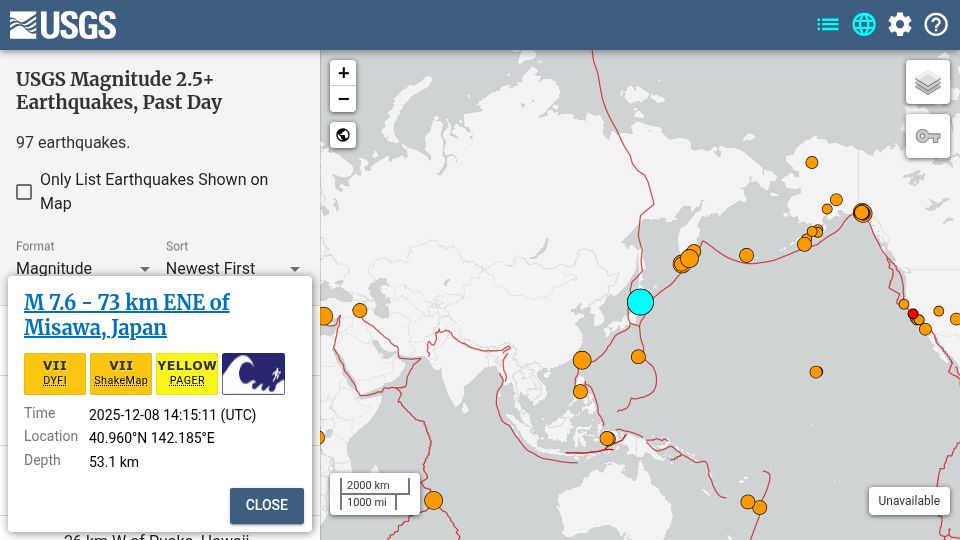Open the M 7.6 Misawa, Japan event page
This screenshot has height=540, width=960.
127,315
